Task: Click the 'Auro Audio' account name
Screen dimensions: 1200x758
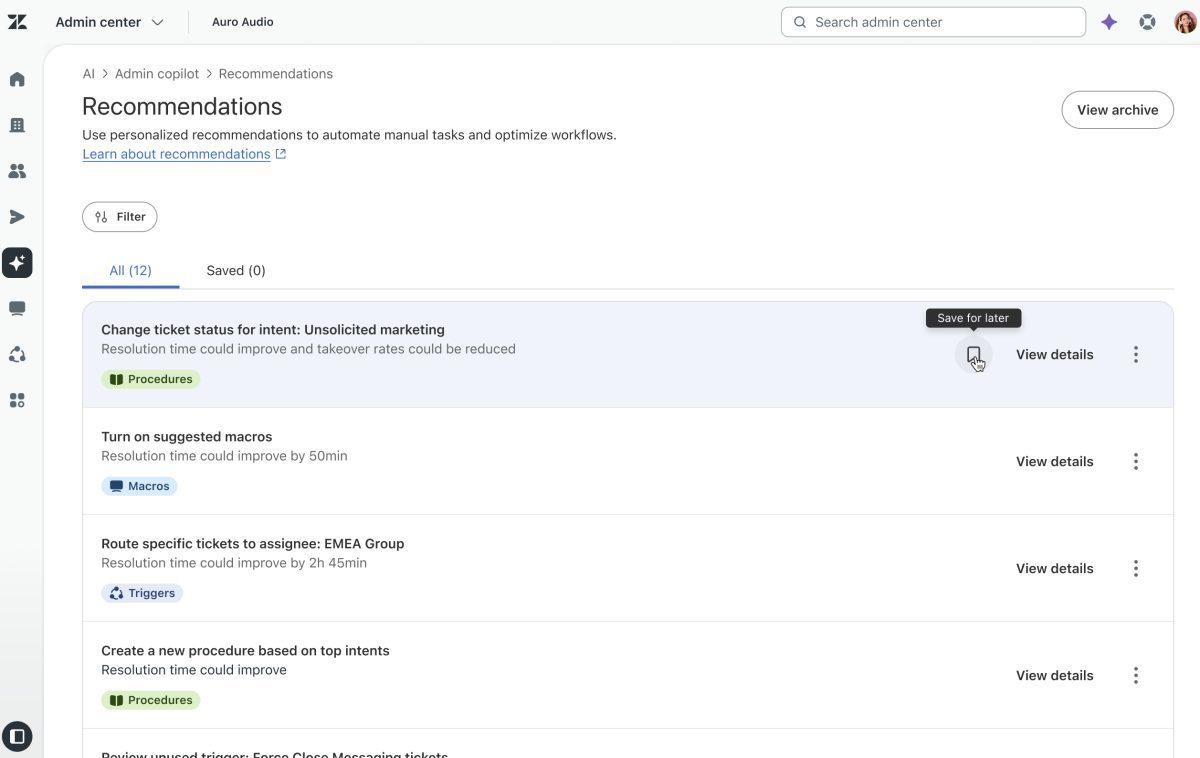Action: coord(243,22)
